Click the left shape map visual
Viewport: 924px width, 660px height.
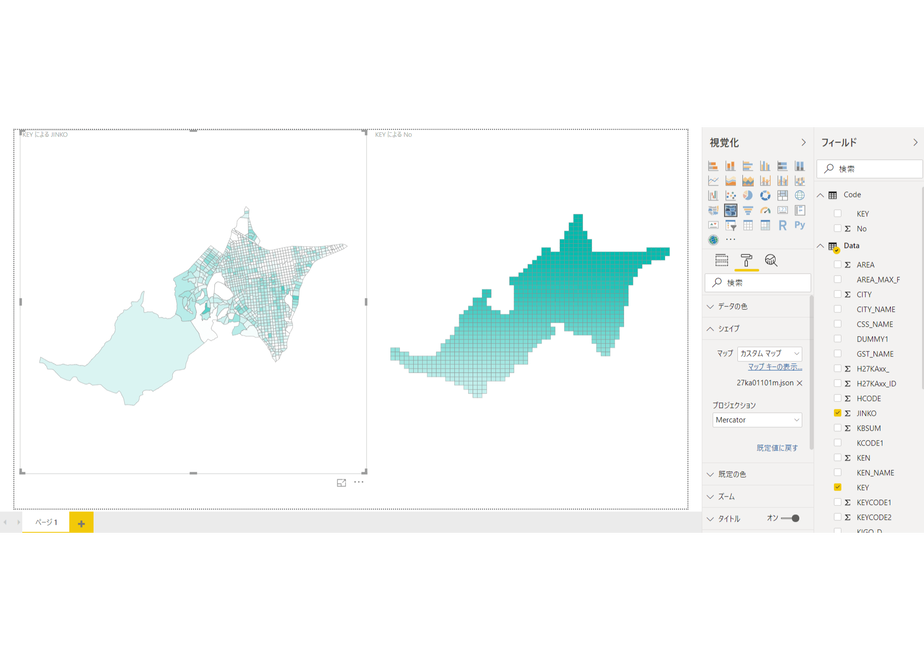point(193,302)
